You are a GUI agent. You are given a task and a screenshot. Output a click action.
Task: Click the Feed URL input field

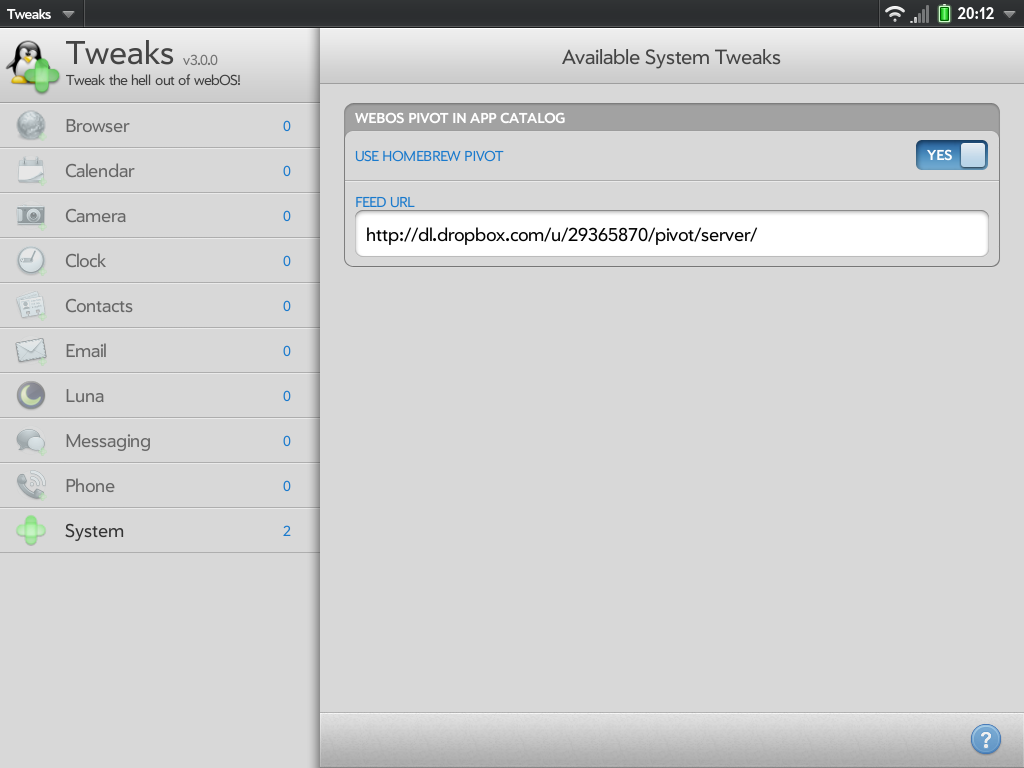click(x=671, y=234)
